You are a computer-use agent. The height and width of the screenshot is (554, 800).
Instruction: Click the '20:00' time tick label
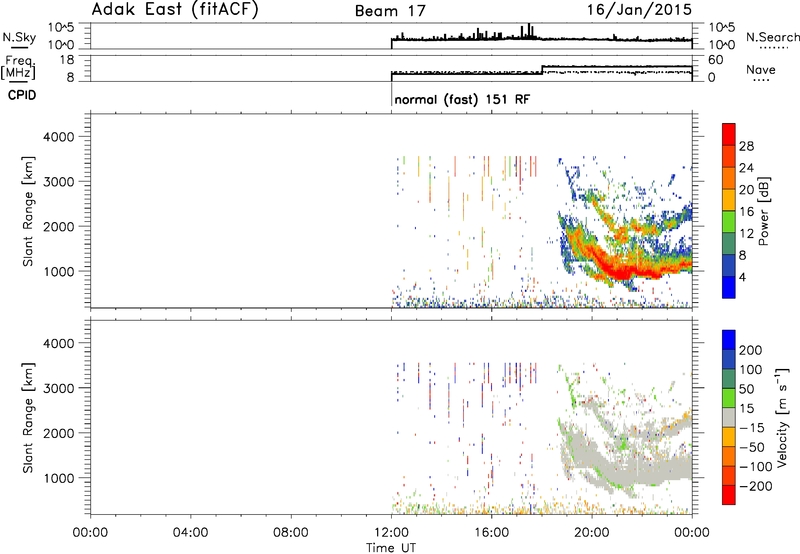point(592,533)
